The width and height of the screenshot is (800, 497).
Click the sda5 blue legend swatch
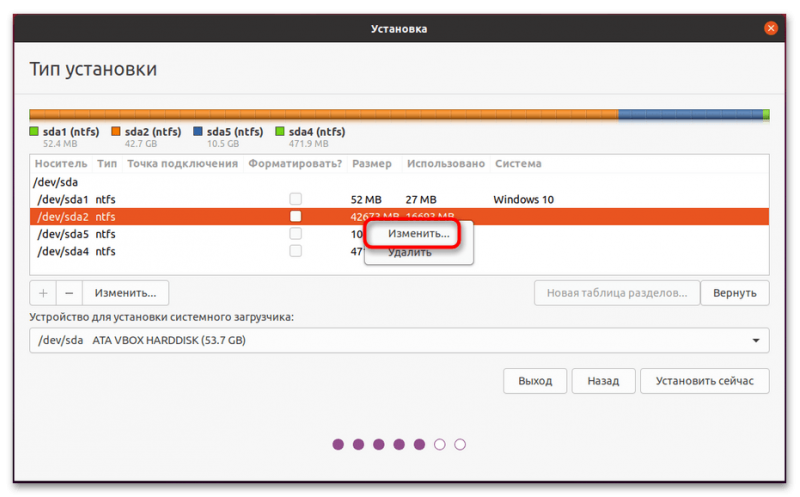[198, 132]
